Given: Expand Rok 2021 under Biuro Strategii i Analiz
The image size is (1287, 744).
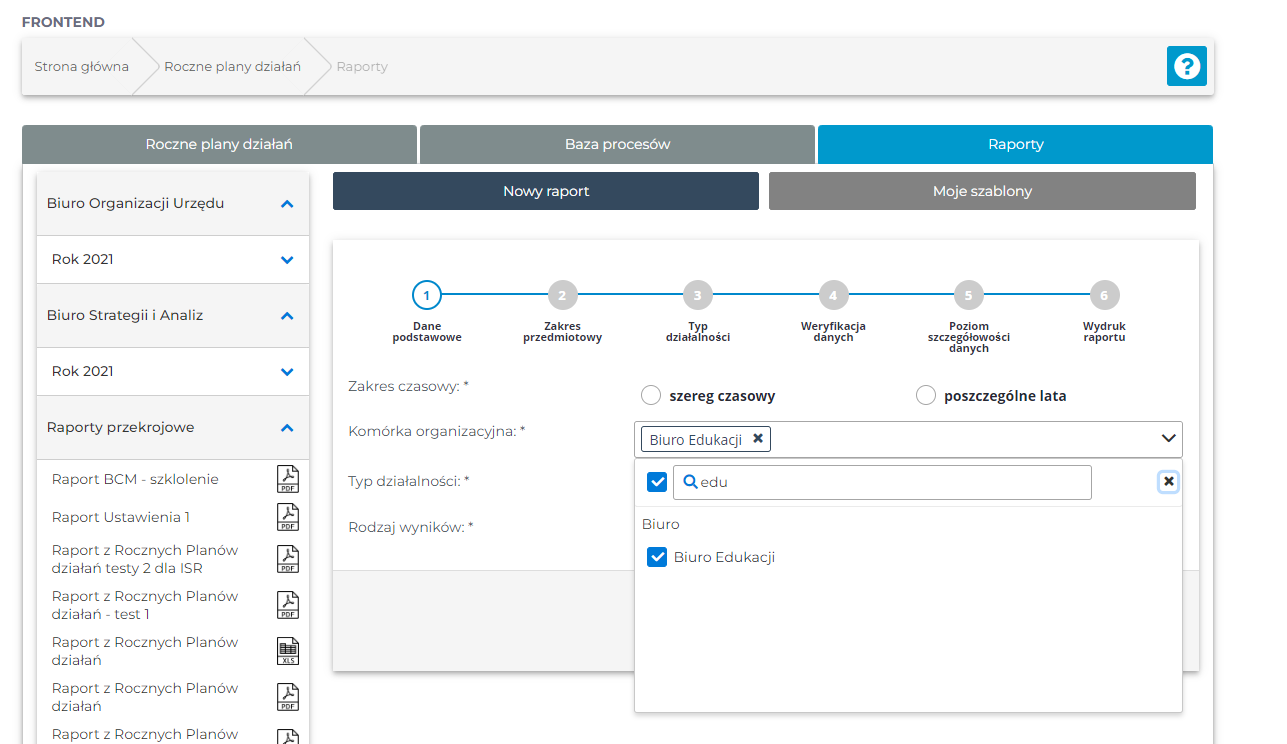Looking at the screenshot, I should click(287, 372).
